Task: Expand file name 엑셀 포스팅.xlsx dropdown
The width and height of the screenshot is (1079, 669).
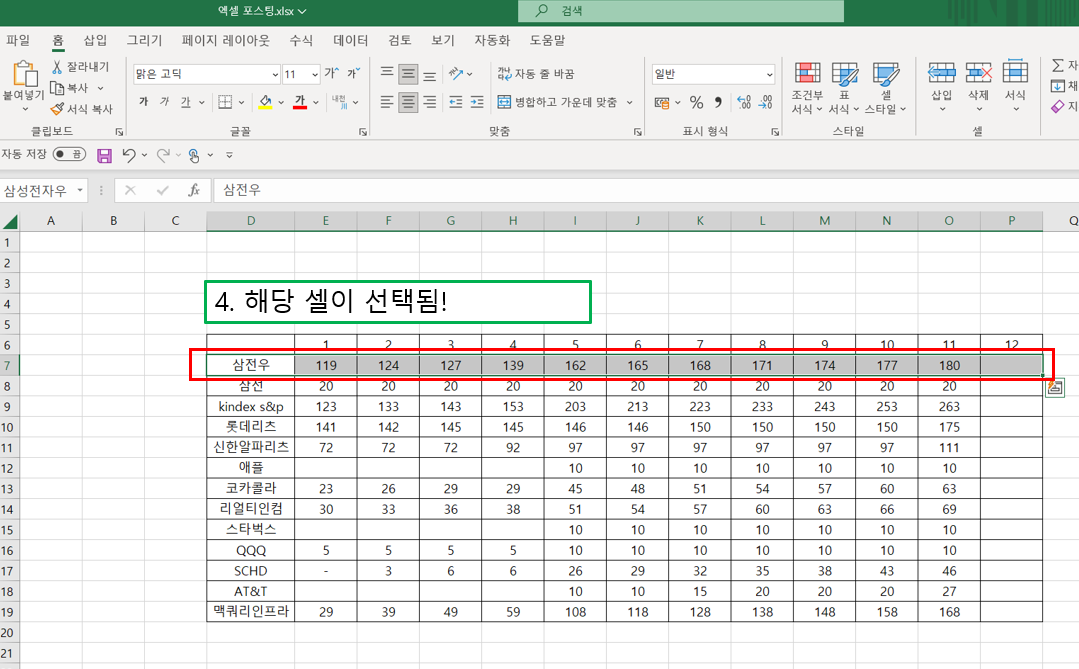Action: click(302, 11)
